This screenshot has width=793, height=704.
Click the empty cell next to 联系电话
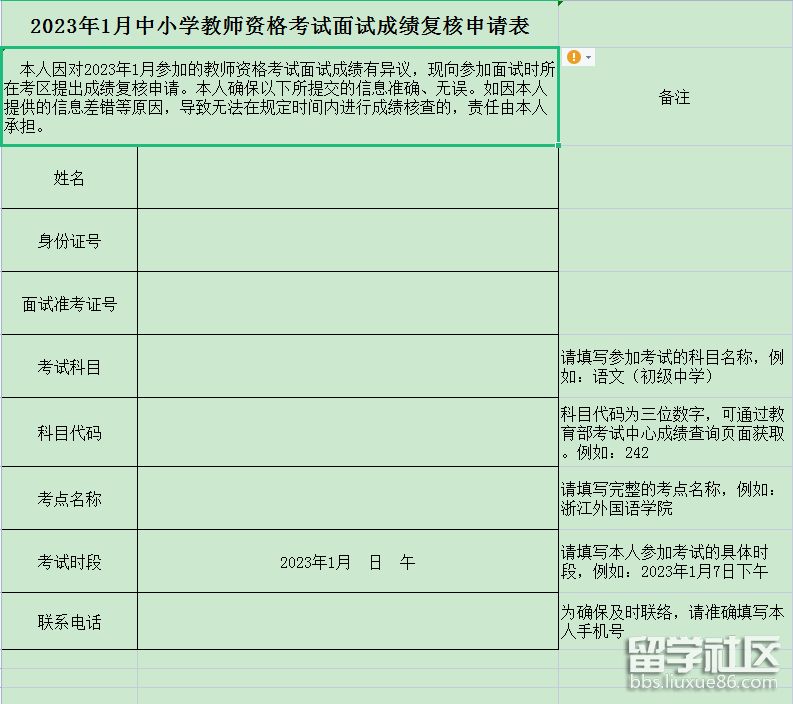(x=347, y=622)
